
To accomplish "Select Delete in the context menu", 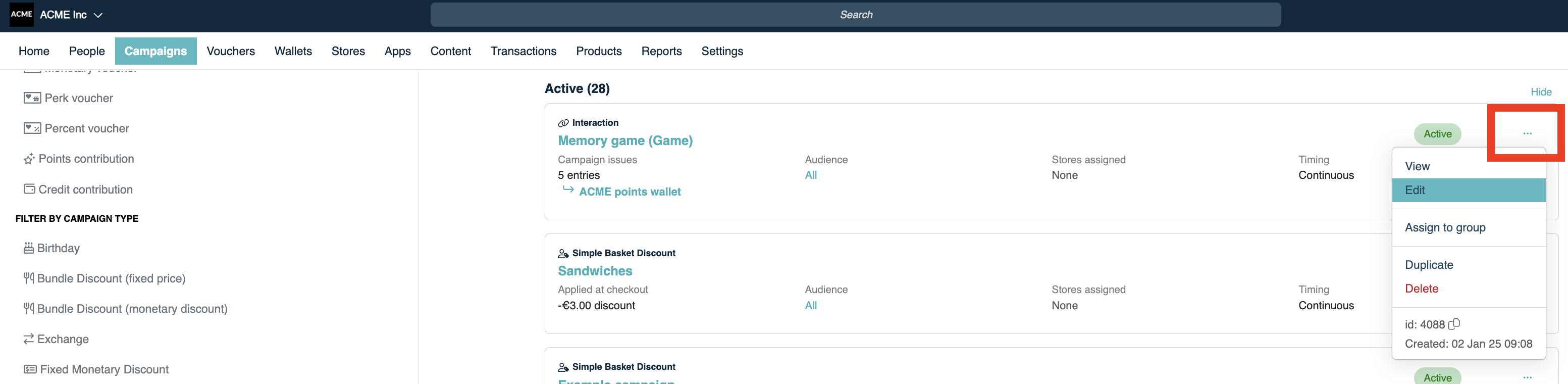I will (1422, 289).
